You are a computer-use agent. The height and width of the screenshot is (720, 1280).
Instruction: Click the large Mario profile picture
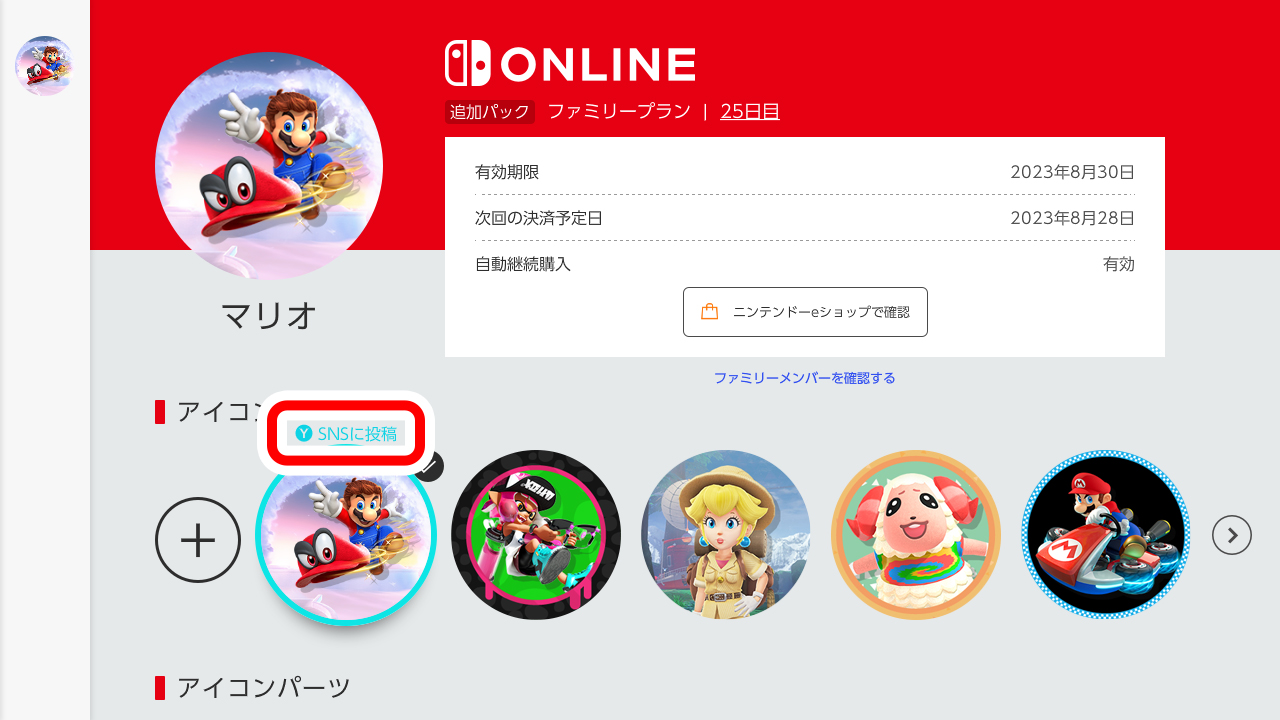pos(269,166)
